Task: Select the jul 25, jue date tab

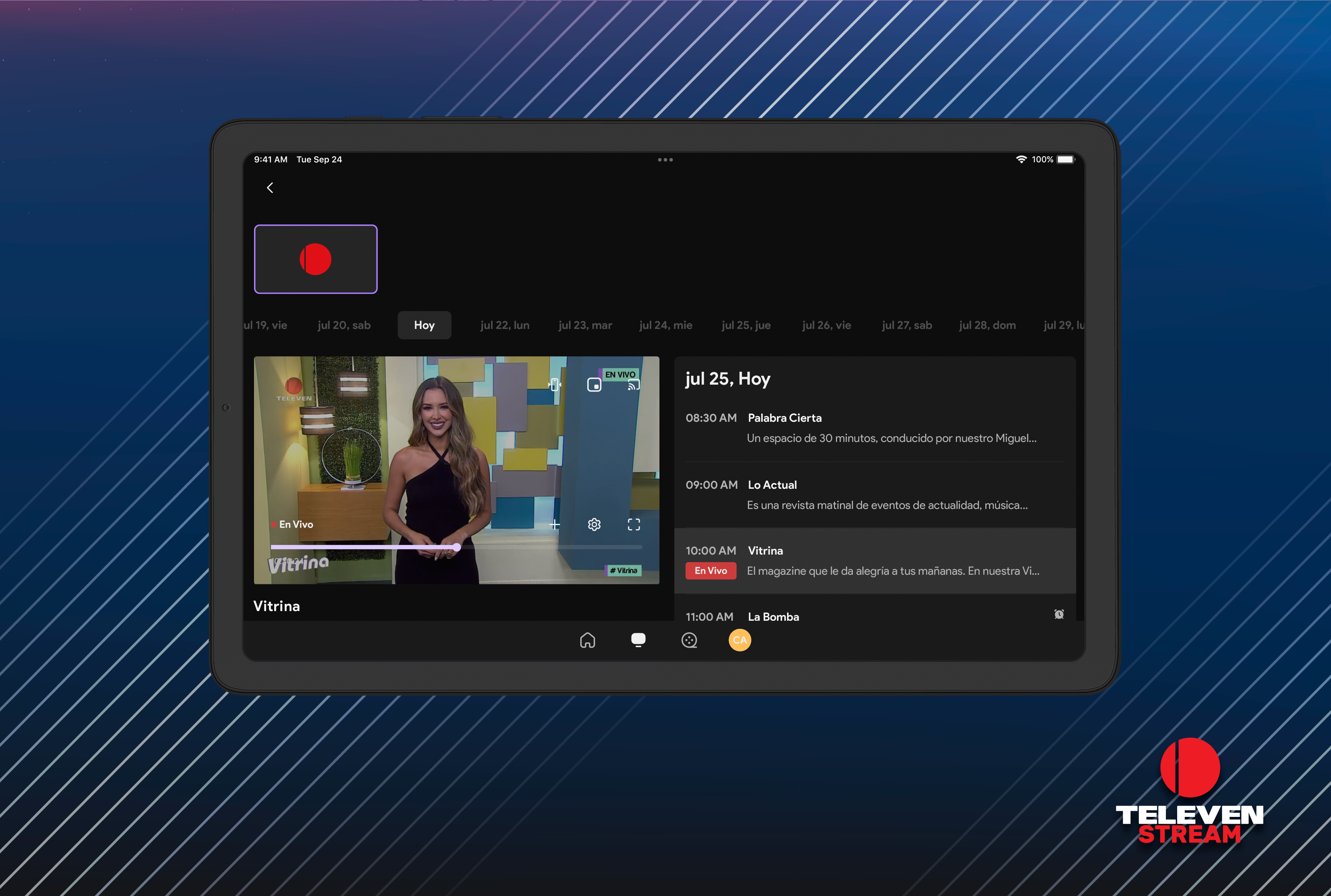Action: [x=746, y=325]
